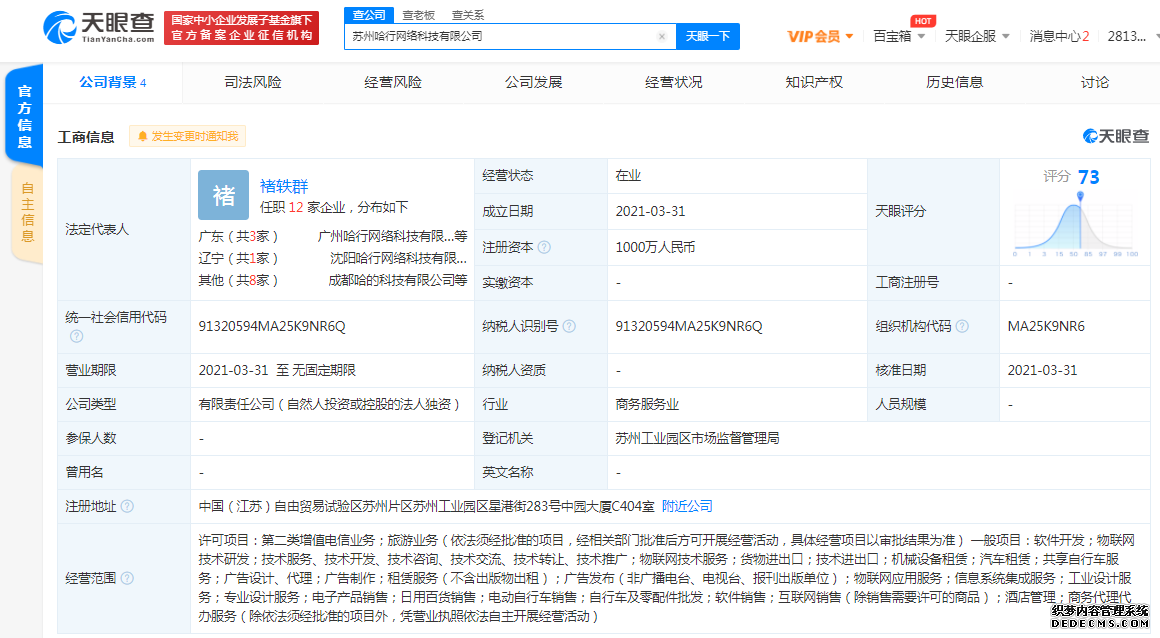Click the 苏州工业园区市场监督管理局 cell
Viewport: 1160px width, 638px height.
(x=697, y=438)
